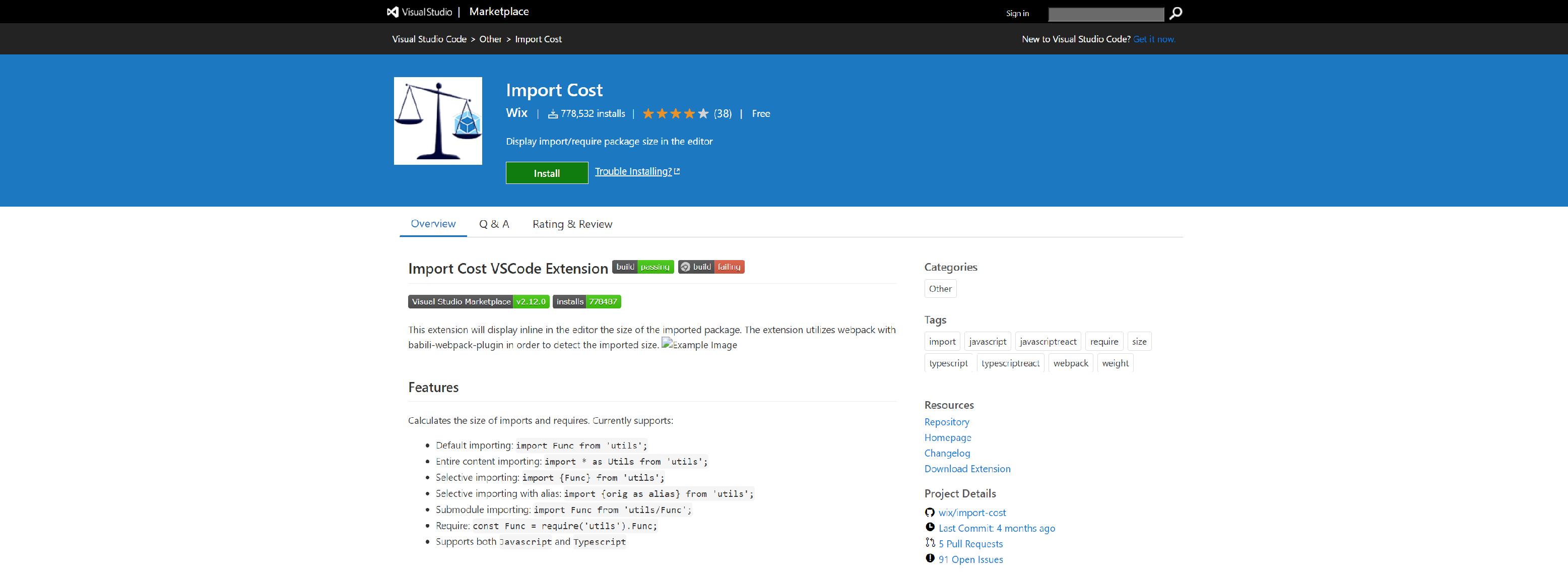Open the Trouble Installing? link
Screen dimensions: 1568x572
click(637, 171)
